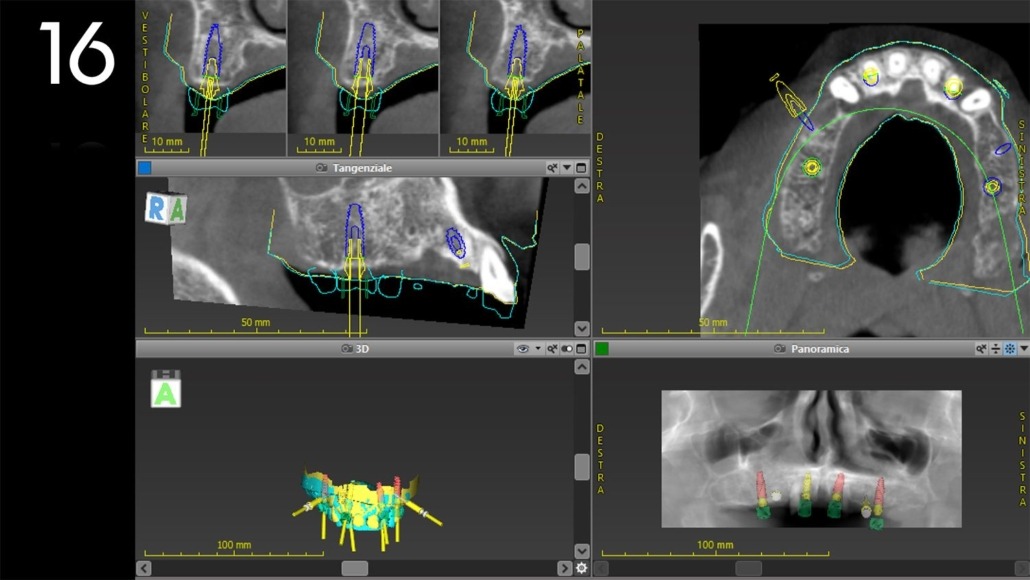Expand the visibility dropdown next to the eye icon

(x=538, y=349)
